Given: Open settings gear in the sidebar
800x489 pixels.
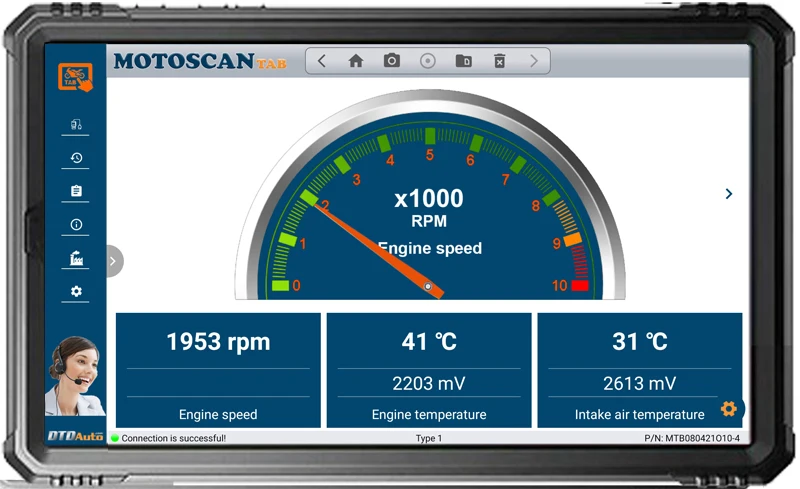Looking at the screenshot, I should (76, 291).
